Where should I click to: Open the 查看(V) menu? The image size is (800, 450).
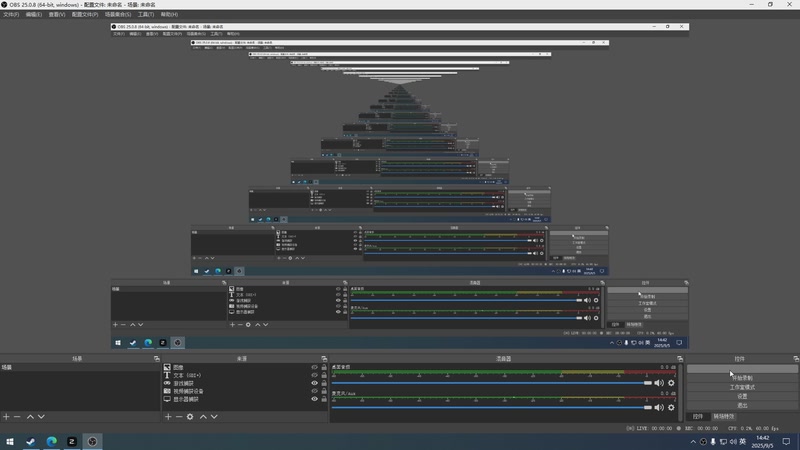(x=57, y=14)
